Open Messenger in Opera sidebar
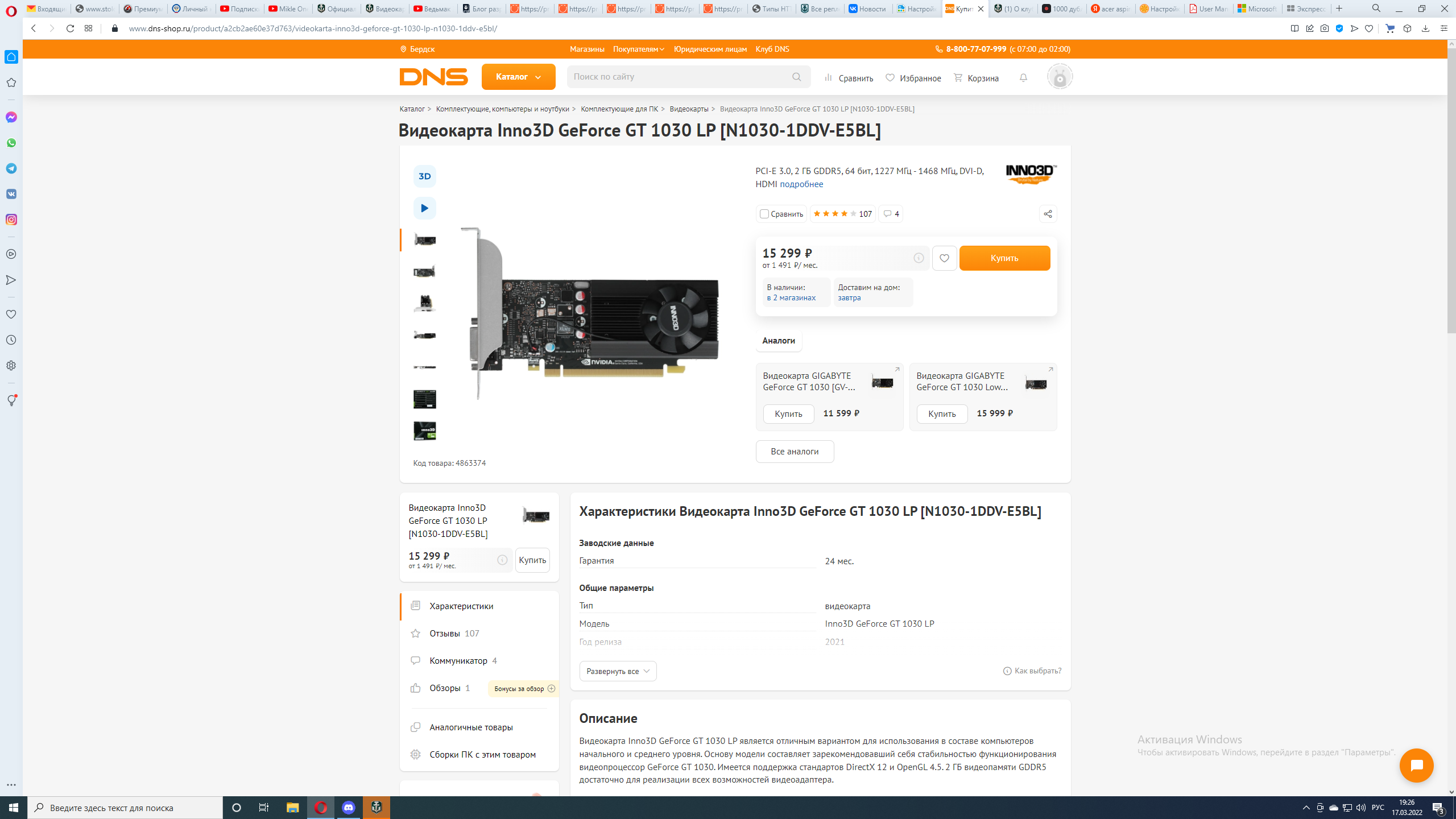 (x=11, y=117)
